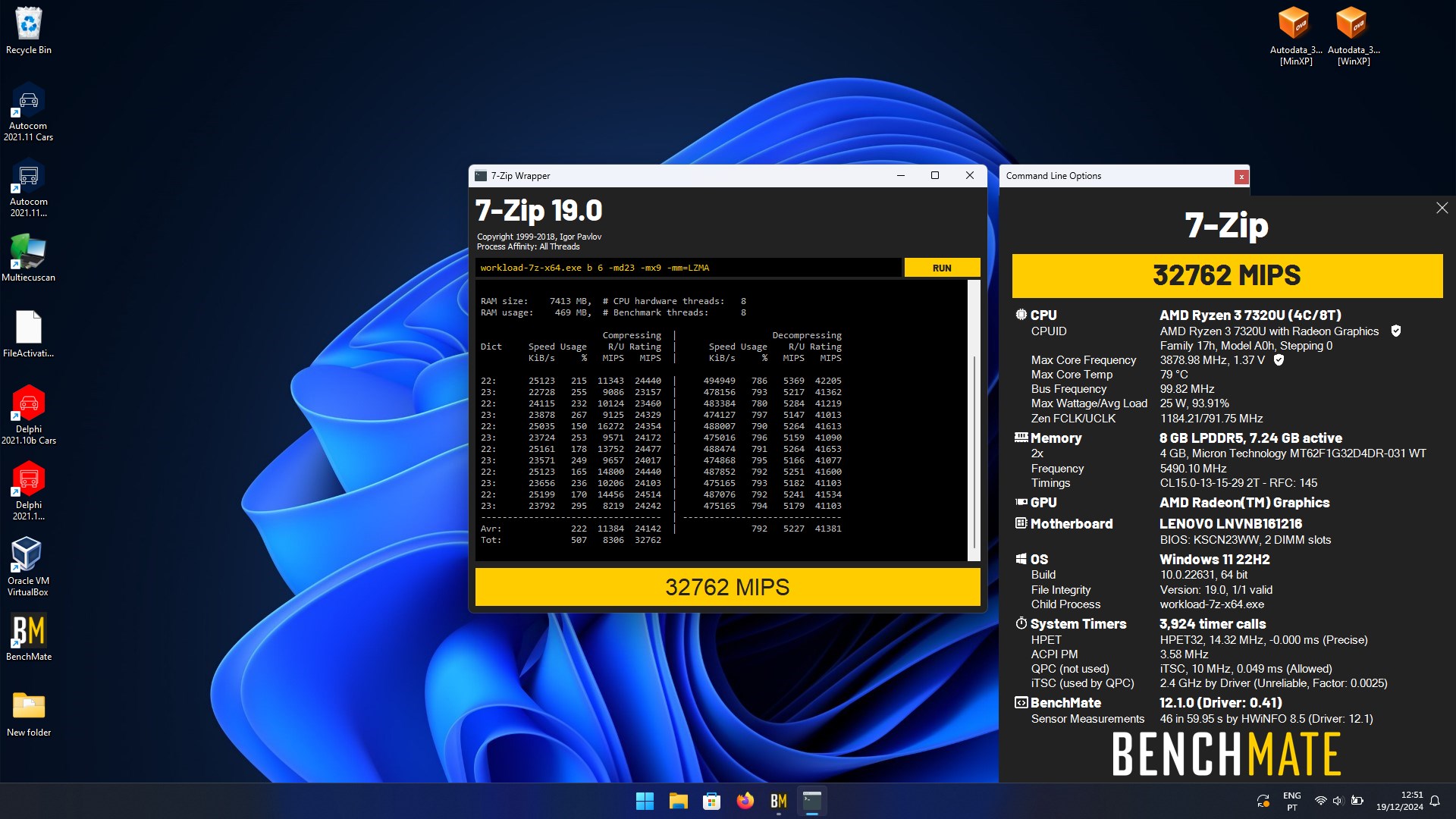Close the BenchMate result panel

[x=1442, y=208]
